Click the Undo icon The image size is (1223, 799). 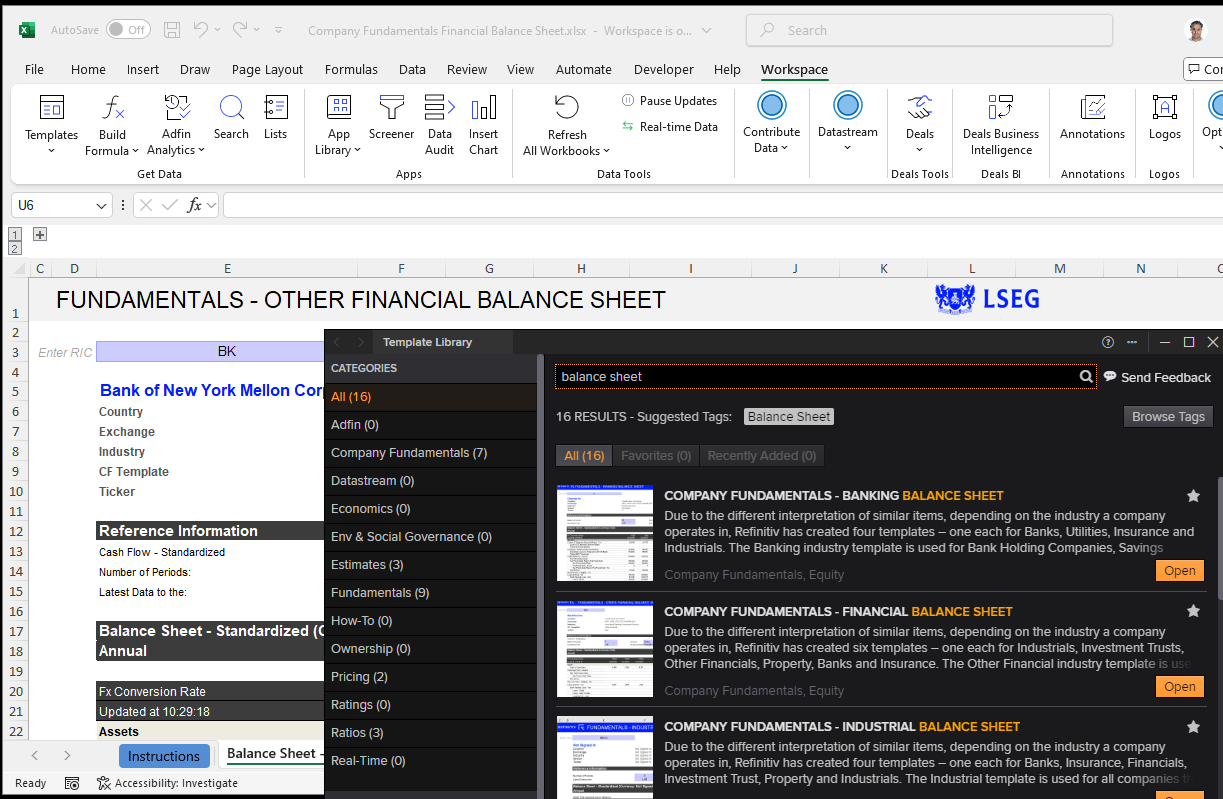point(200,30)
